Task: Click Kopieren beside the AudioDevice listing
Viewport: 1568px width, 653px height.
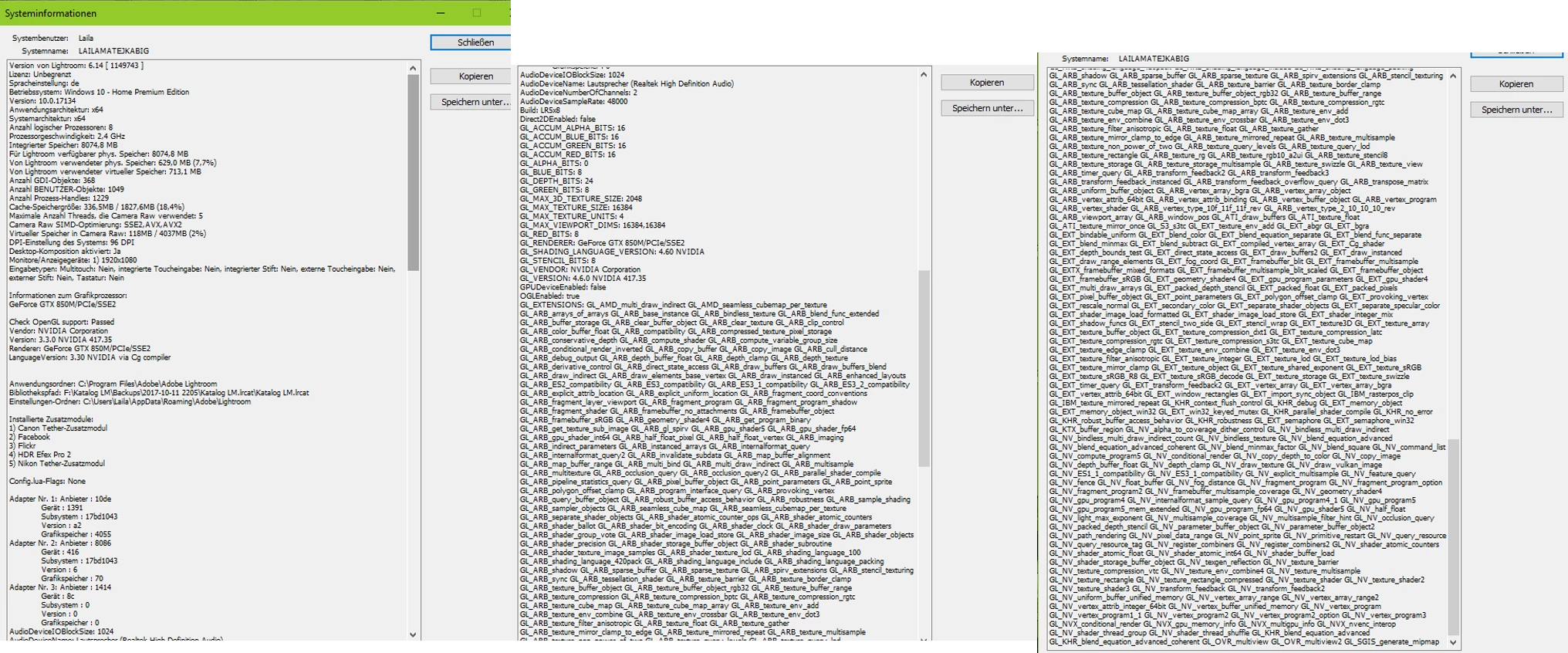Action: [x=987, y=82]
